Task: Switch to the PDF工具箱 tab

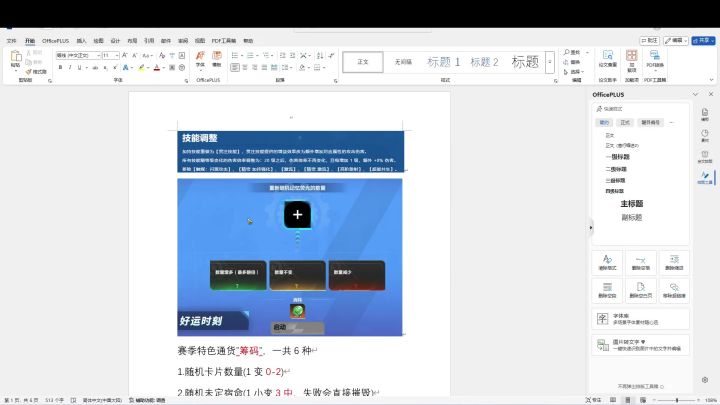Action: coord(224,41)
